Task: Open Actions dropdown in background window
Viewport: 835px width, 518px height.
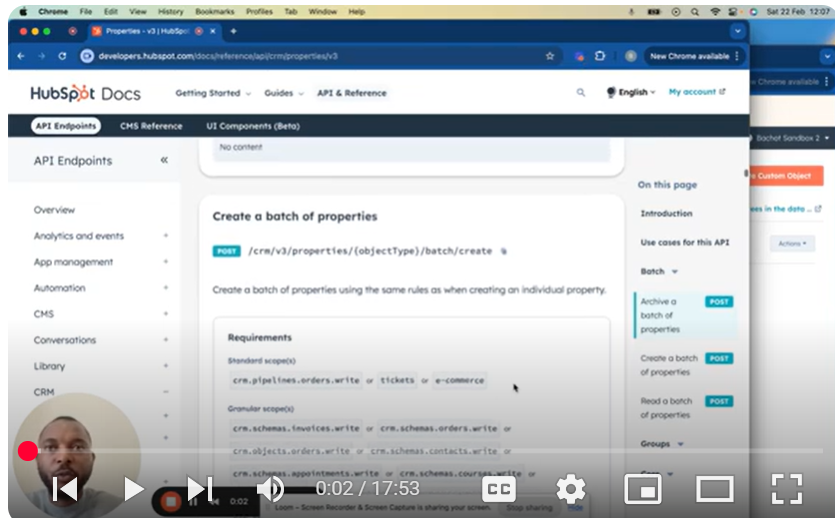Action: pyautogui.click(x=792, y=243)
